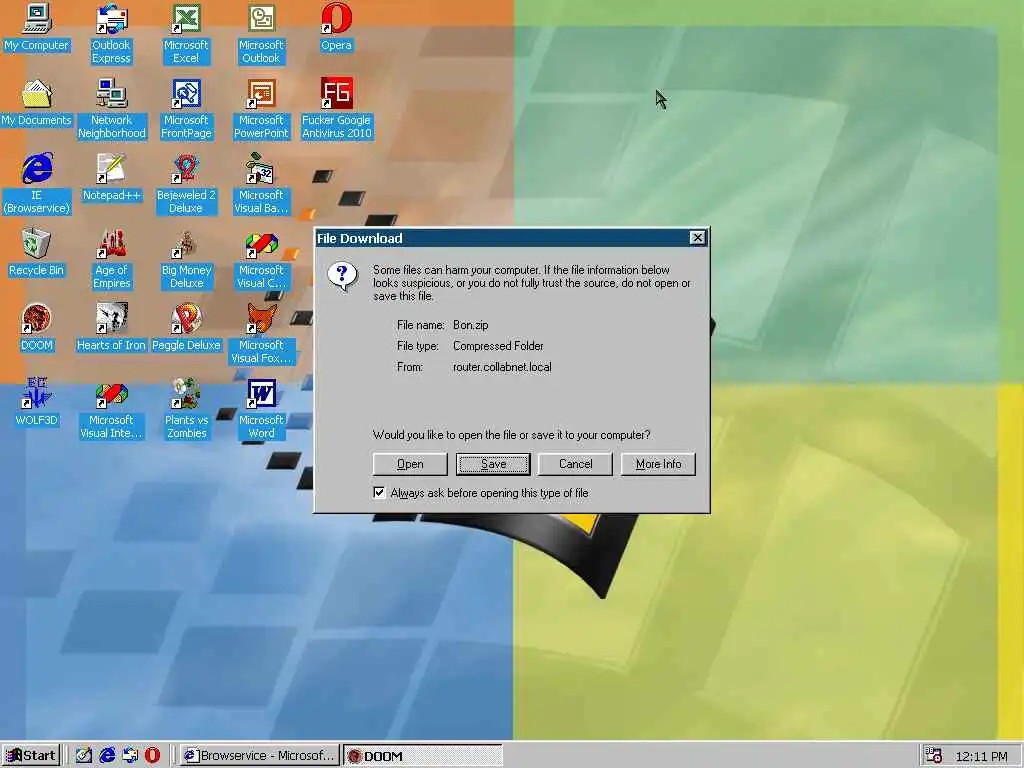The width and height of the screenshot is (1024, 768).
Task: Open the Start menu
Action: point(31,756)
